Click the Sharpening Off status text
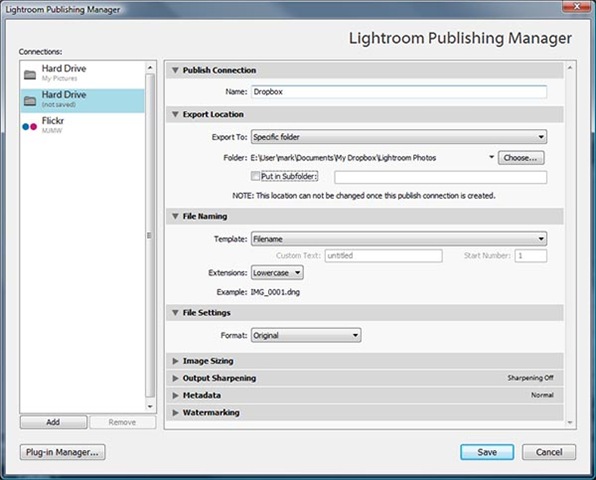The height and width of the screenshot is (480, 596). pos(530,378)
